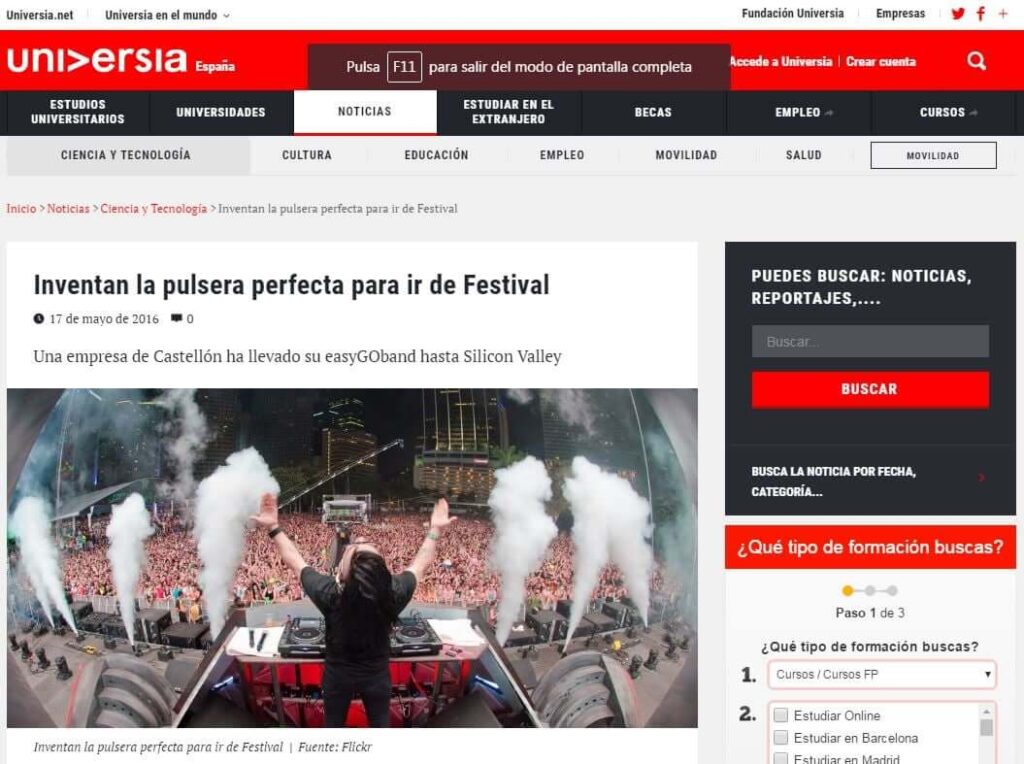This screenshot has width=1024, height=764.
Task: Open the Universia Facebook icon
Action: click(980, 14)
